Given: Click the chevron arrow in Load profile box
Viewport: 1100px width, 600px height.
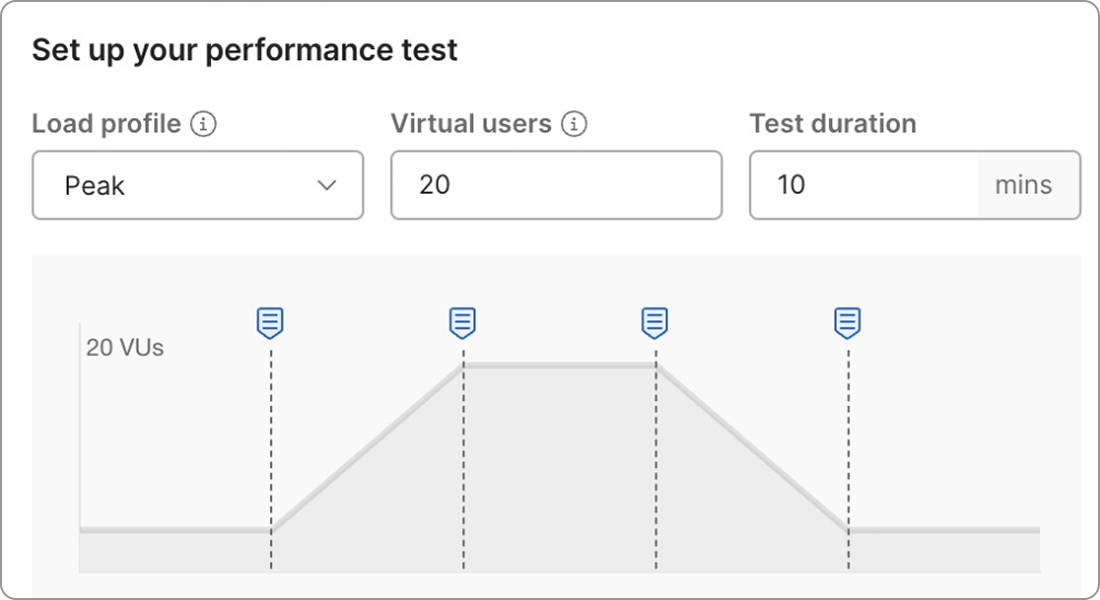Looking at the screenshot, I should 326,185.
